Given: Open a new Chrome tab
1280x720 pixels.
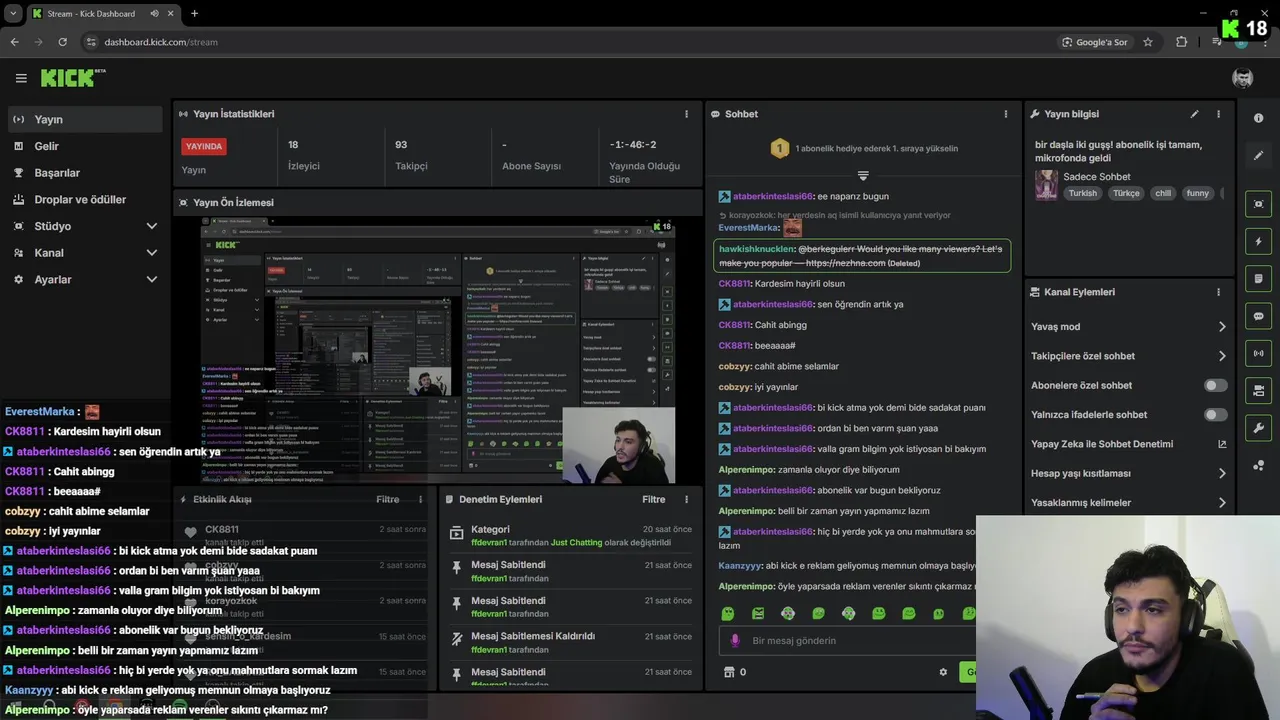Looking at the screenshot, I should coord(194,14).
